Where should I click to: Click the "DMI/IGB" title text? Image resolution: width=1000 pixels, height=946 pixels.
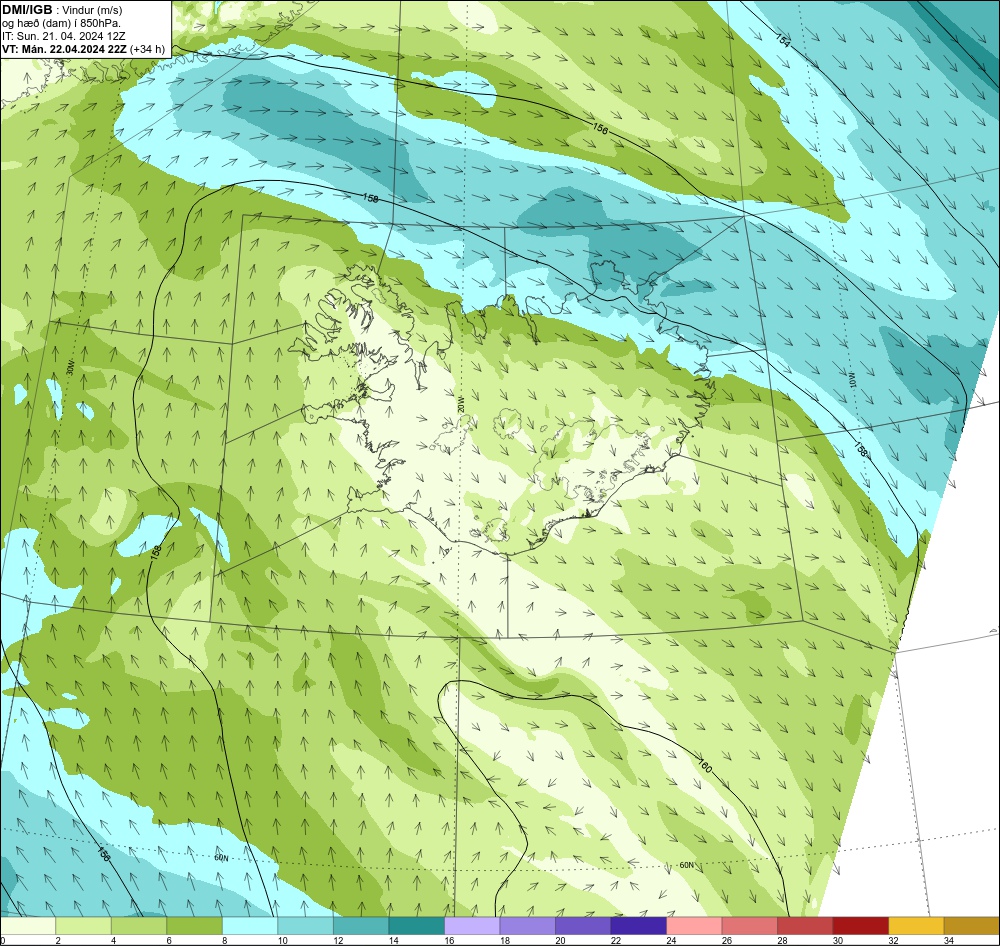pos(27,10)
